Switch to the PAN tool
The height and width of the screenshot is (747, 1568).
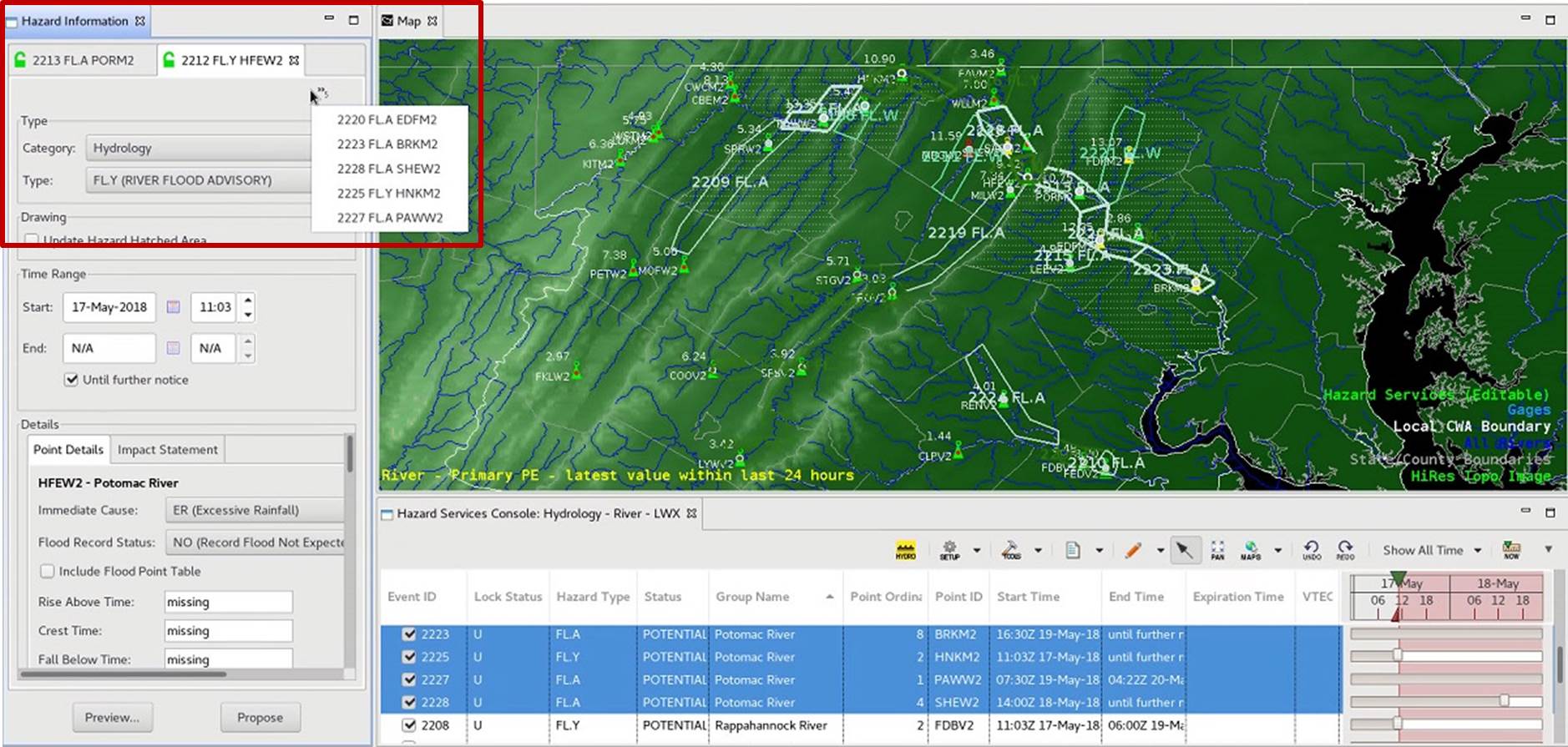[x=1217, y=550]
